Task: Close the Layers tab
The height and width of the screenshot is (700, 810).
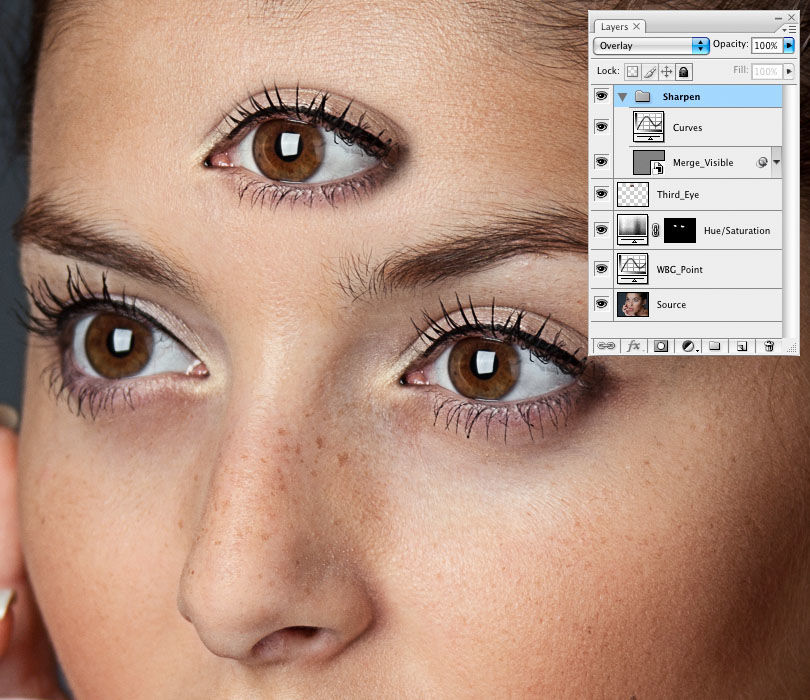Action: tap(636, 26)
